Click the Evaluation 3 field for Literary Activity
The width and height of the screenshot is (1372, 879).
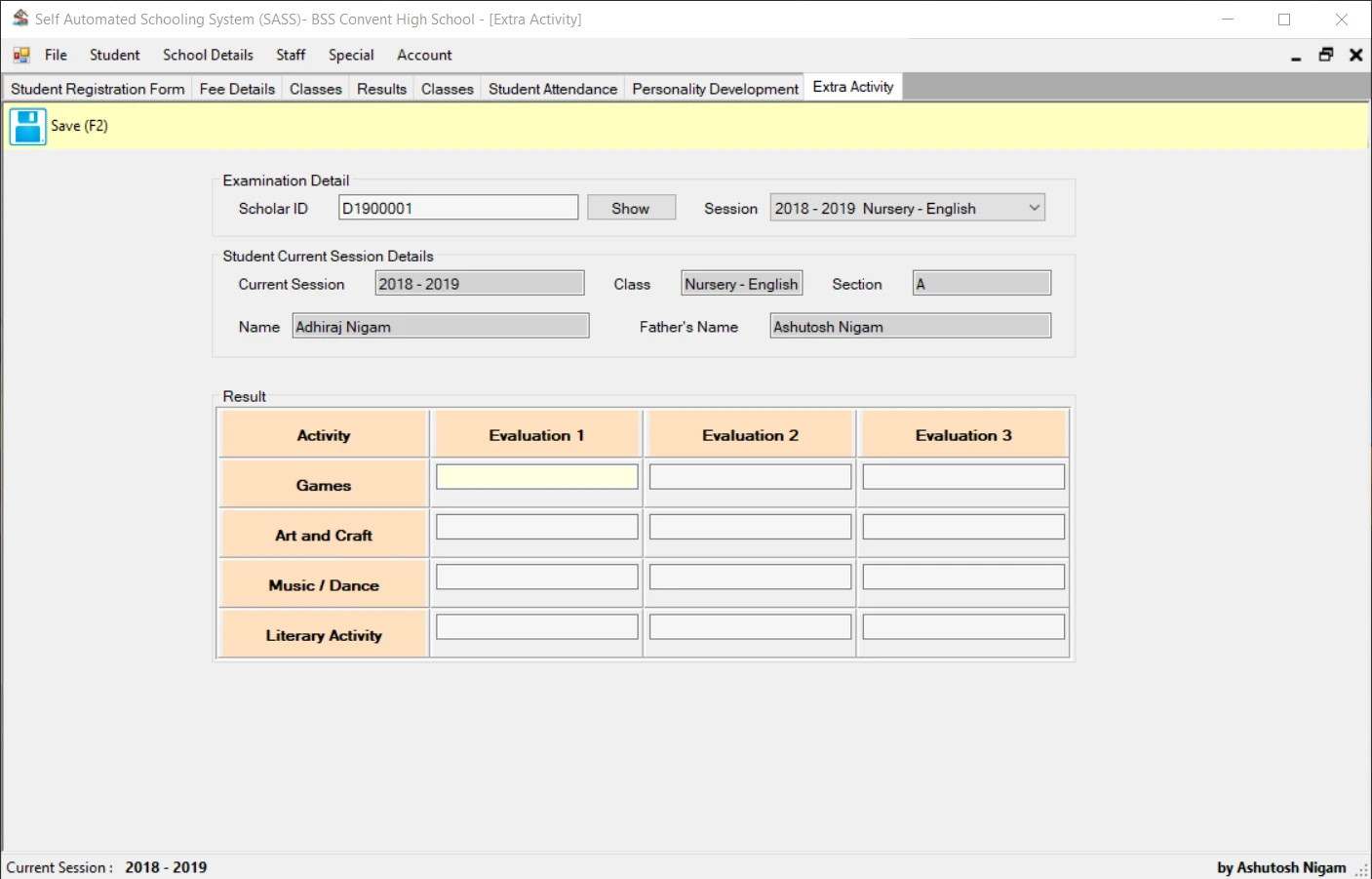tap(963, 625)
